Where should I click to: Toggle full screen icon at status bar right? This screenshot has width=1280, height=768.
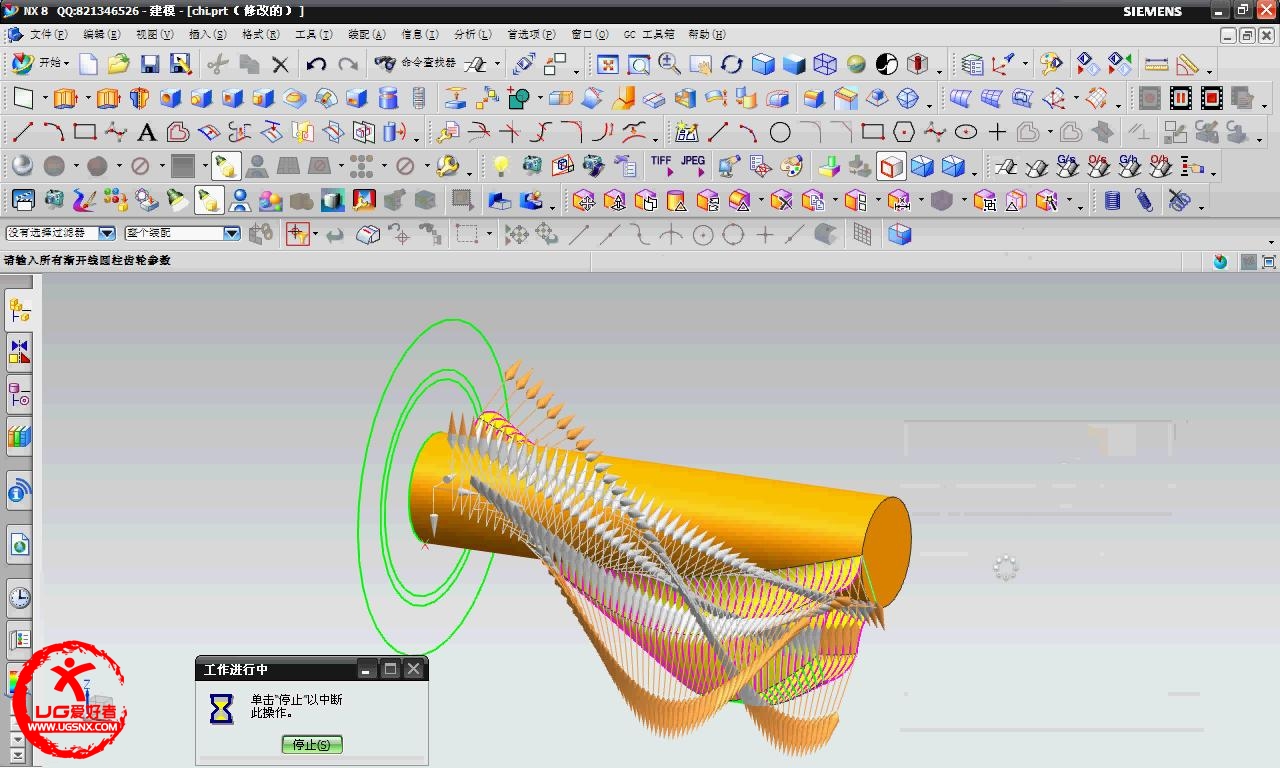1270,261
